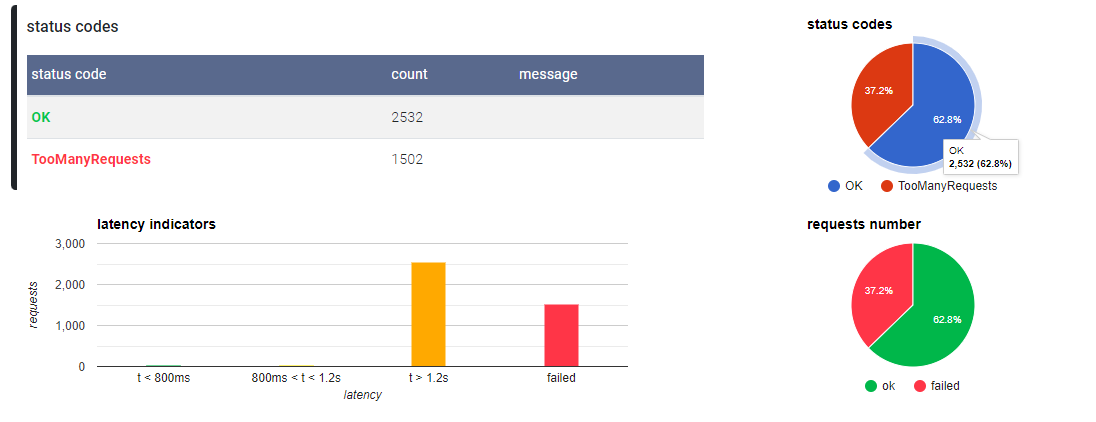Click the red failed latency bar
Screen dimensions: 1096x422
(561, 335)
